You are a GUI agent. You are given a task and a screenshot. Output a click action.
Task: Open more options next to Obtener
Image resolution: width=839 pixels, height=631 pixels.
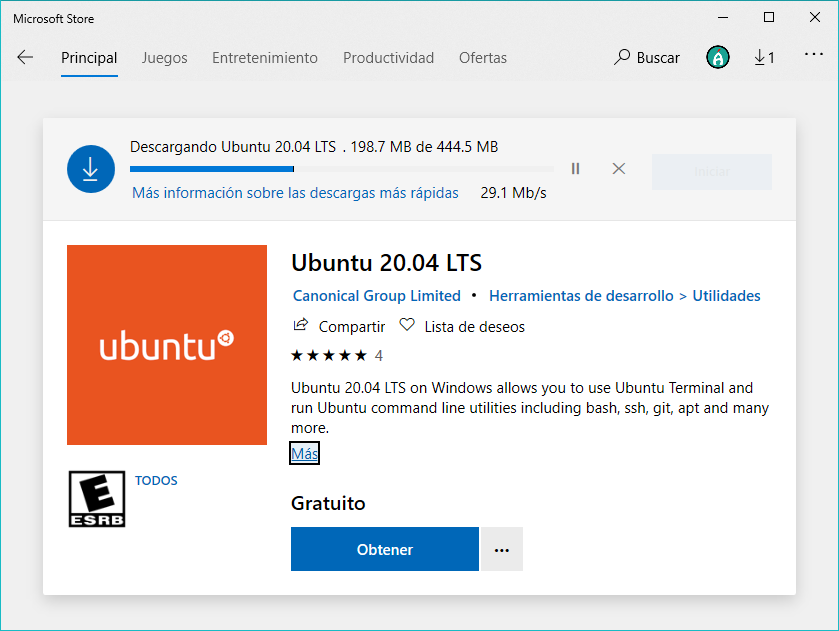coord(502,549)
